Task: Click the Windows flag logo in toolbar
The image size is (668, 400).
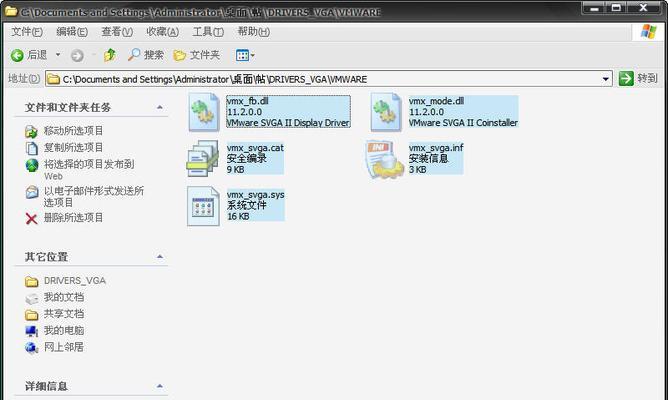Action: point(648,32)
